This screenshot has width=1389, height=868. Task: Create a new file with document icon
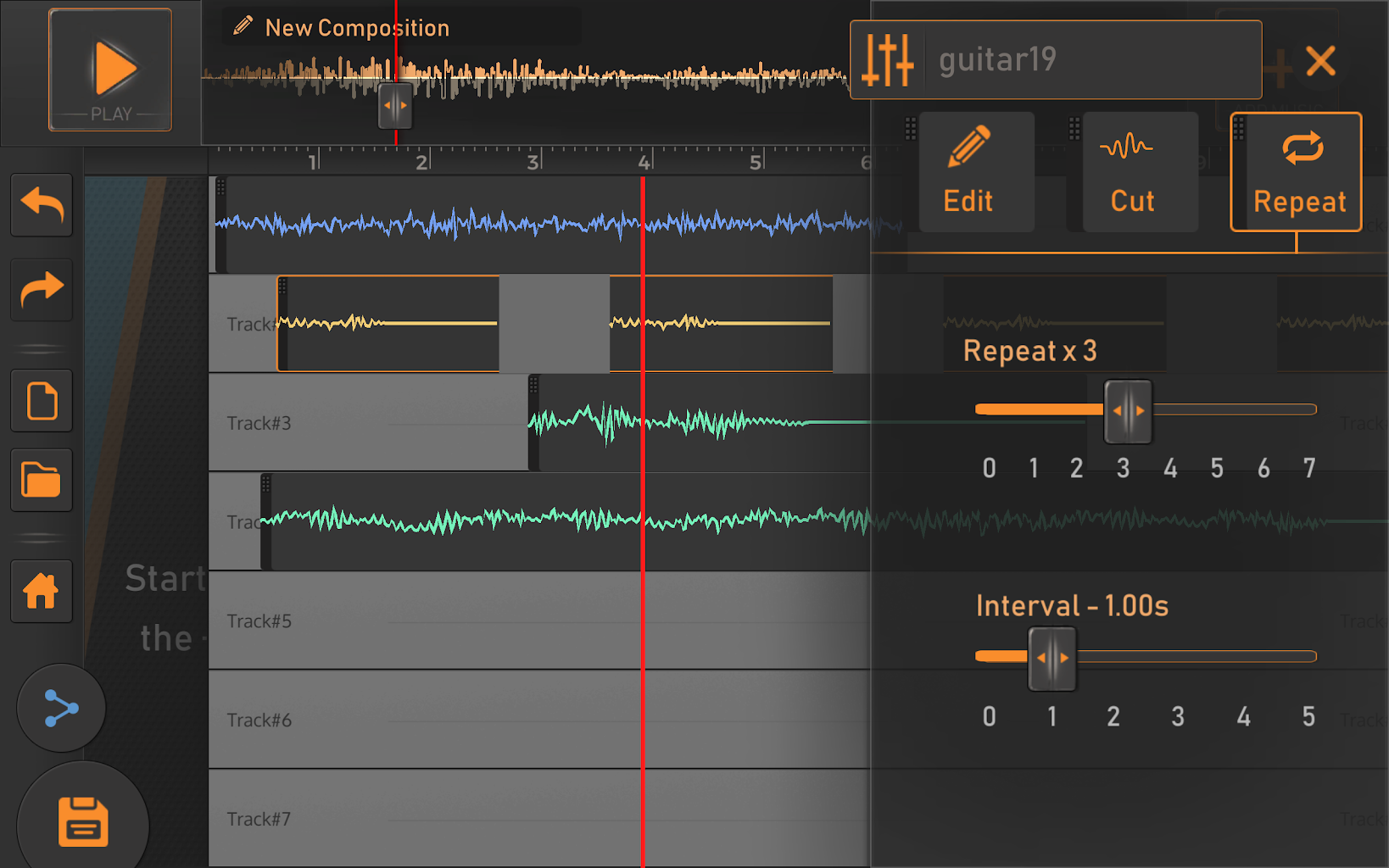[x=42, y=401]
